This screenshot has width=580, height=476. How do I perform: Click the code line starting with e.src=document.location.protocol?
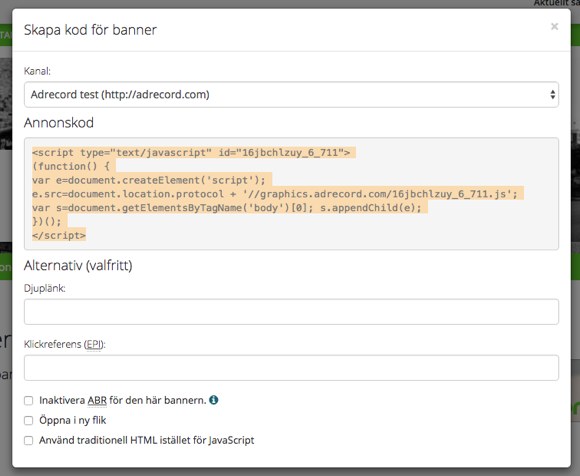275,194
